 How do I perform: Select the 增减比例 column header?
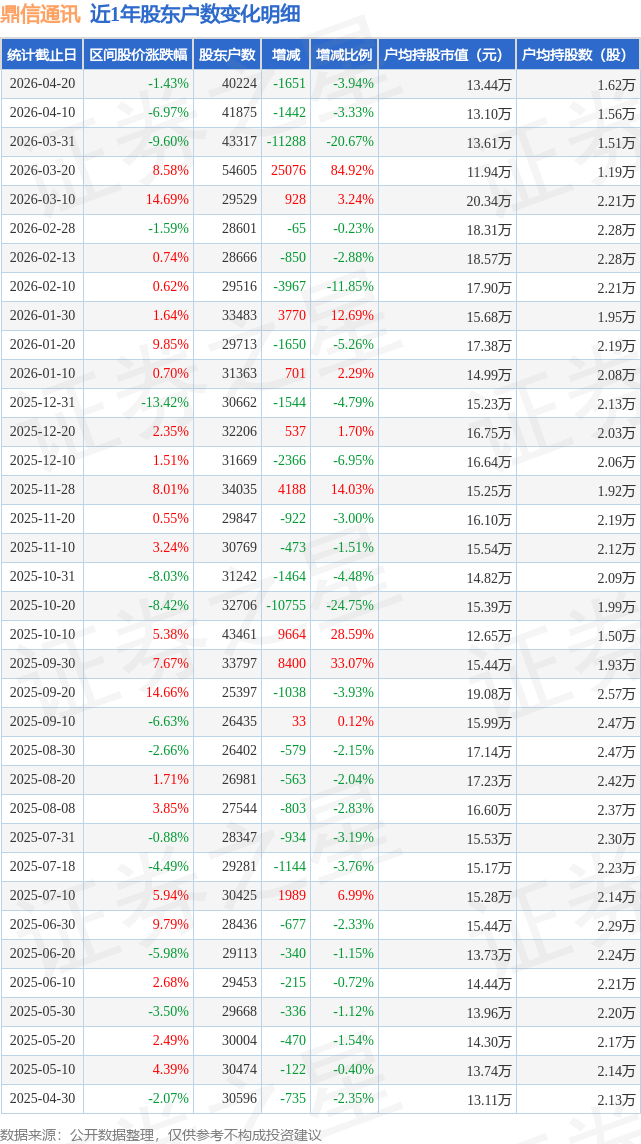[343, 55]
